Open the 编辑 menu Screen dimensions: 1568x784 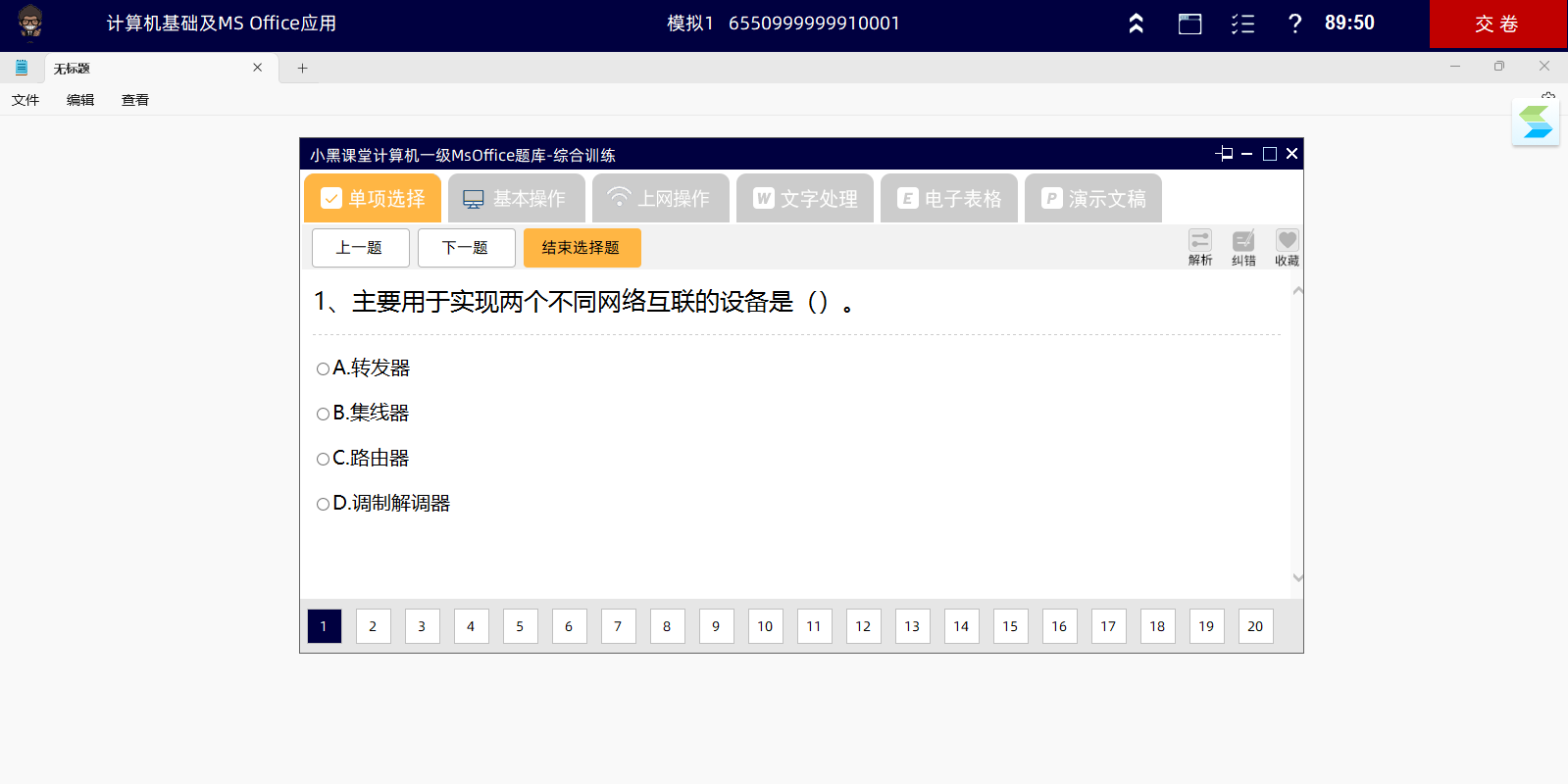tap(80, 100)
